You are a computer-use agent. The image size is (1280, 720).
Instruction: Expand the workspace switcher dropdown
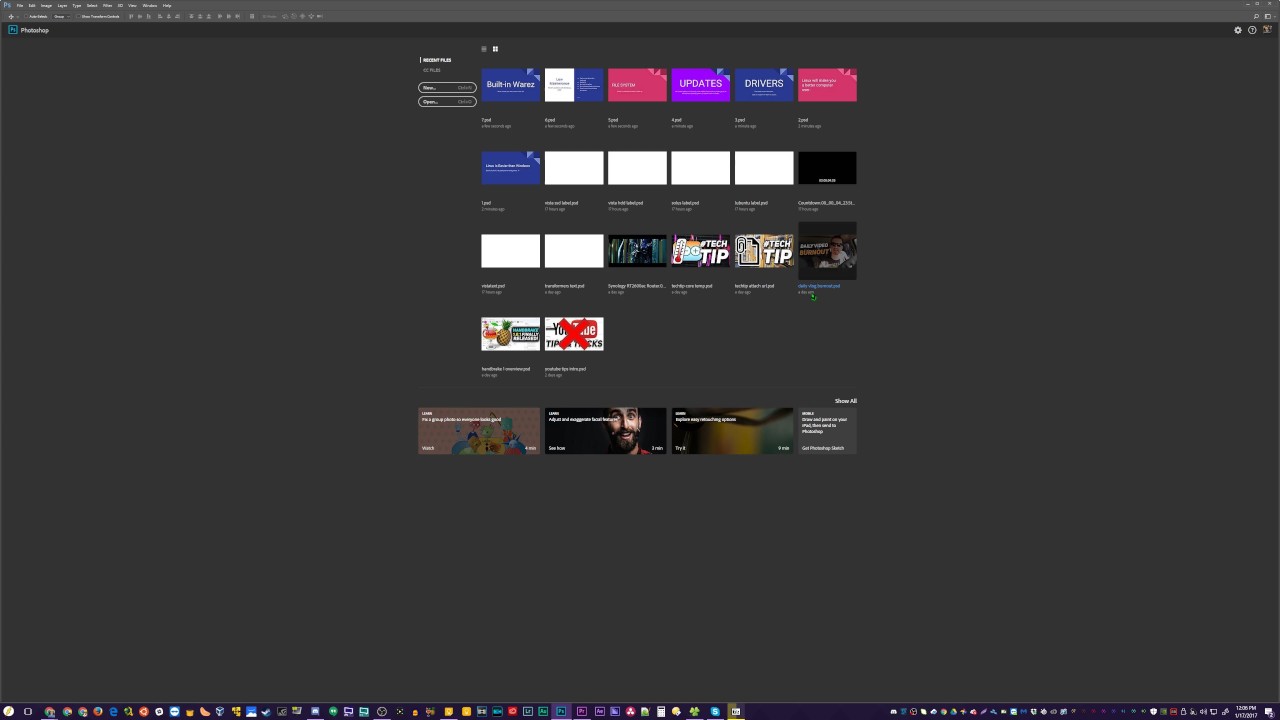(1268, 16)
